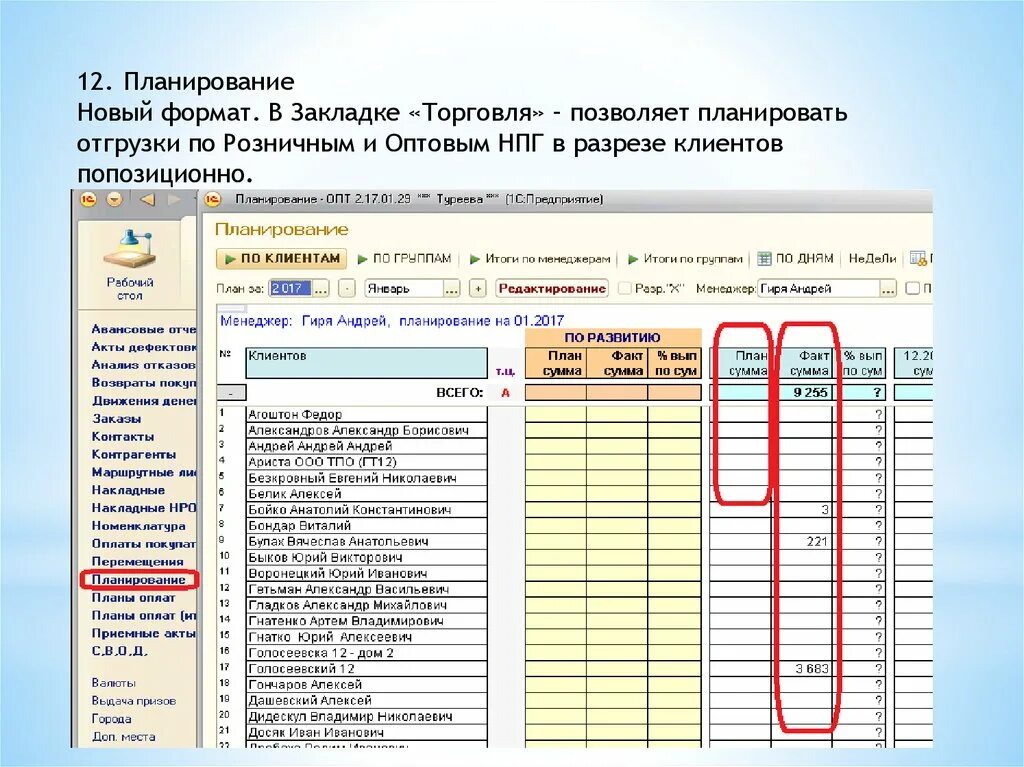Open Анализ отказов in sidebar
The image size is (1024, 767).
click(144, 365)
